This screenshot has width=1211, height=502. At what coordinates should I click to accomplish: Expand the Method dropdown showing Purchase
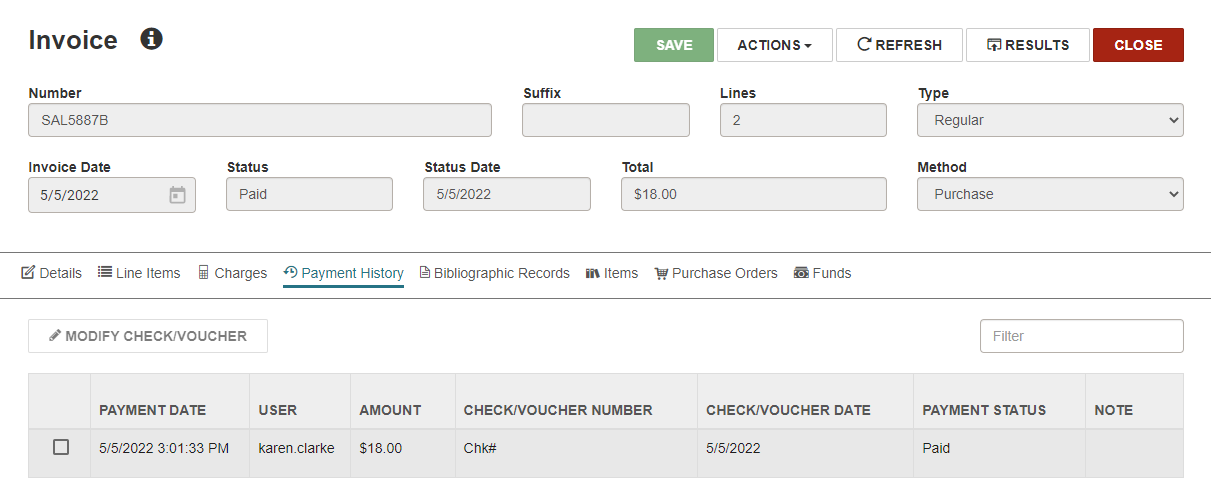point(1050,194)
